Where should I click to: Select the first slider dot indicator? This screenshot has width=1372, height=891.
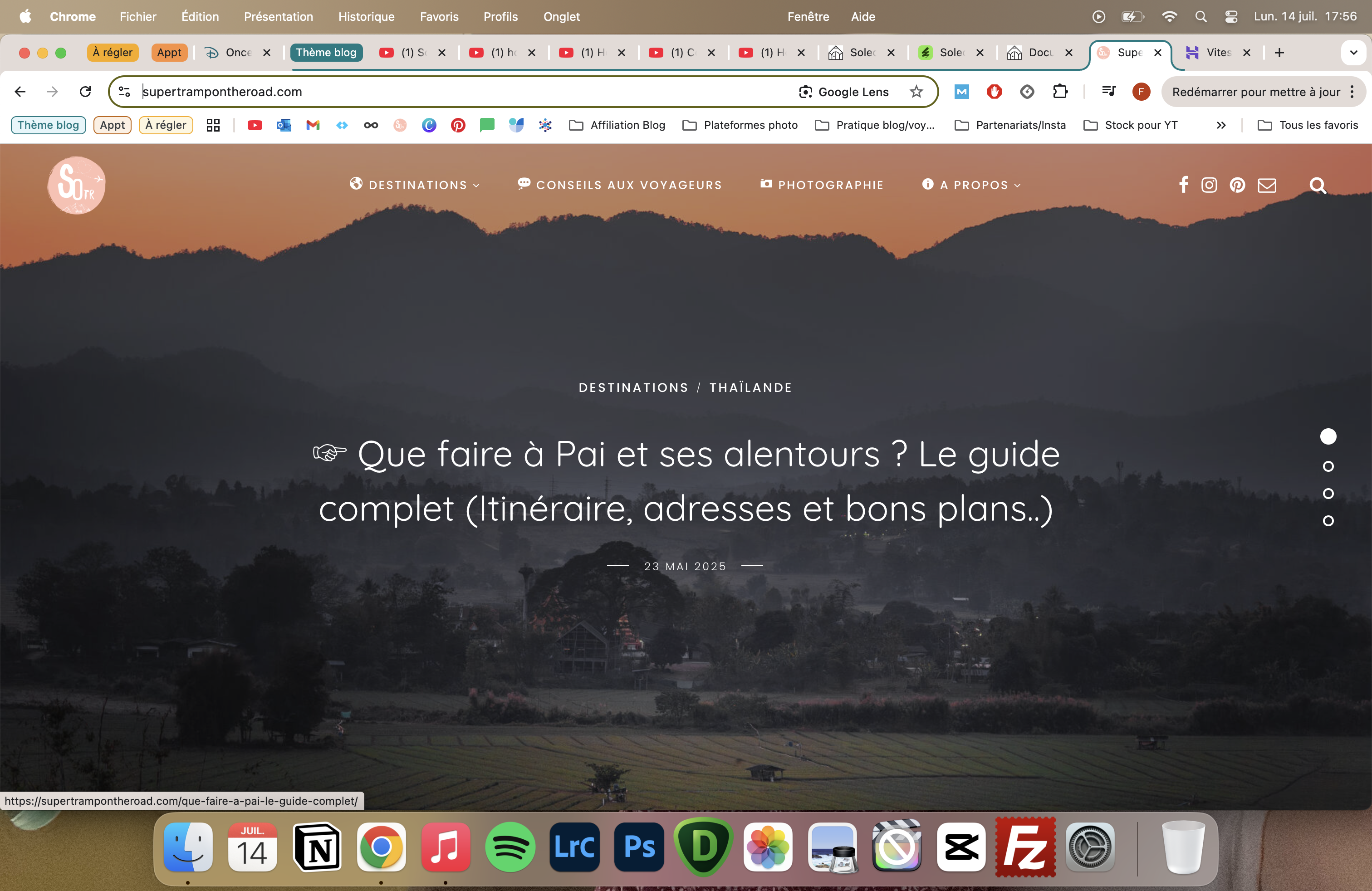1328,436
